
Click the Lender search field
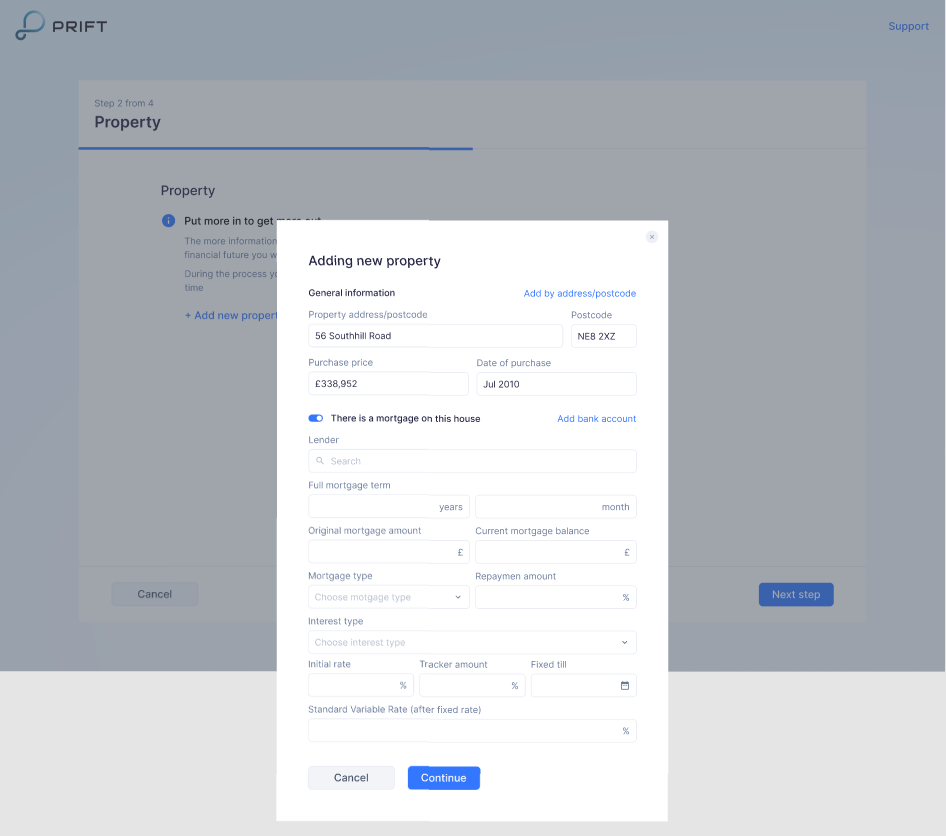472,461
